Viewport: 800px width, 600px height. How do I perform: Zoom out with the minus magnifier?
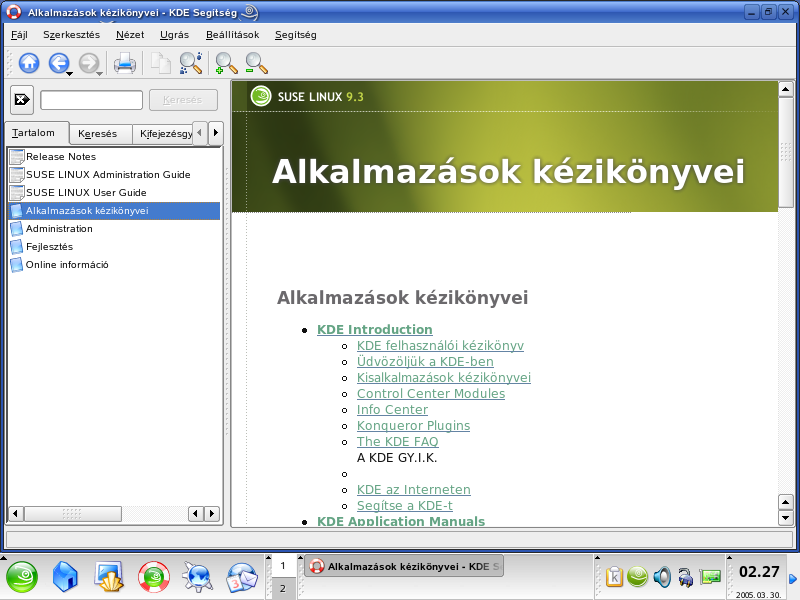tap(256, 64)
